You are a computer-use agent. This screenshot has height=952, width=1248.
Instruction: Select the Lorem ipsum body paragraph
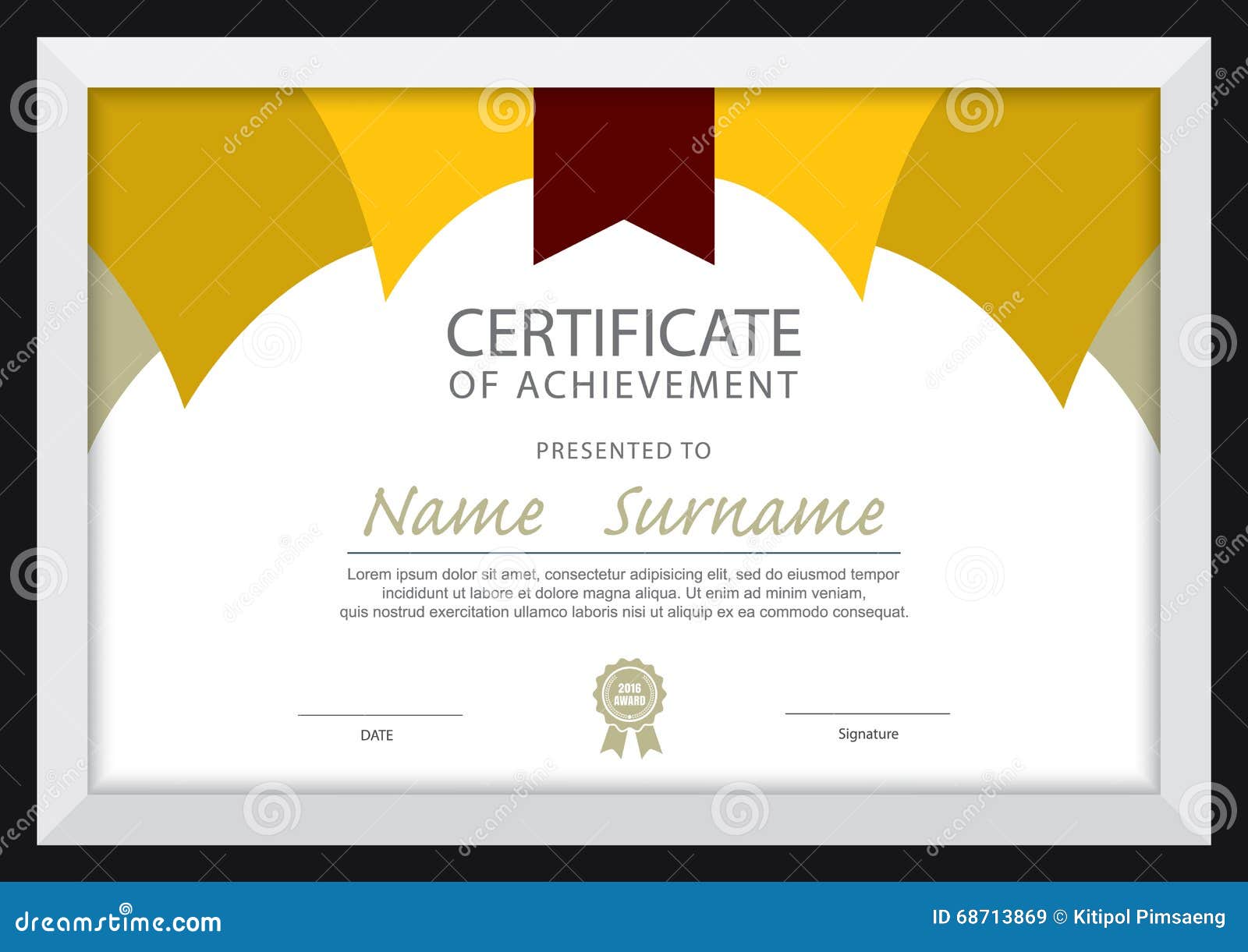[x=624, y=594]
